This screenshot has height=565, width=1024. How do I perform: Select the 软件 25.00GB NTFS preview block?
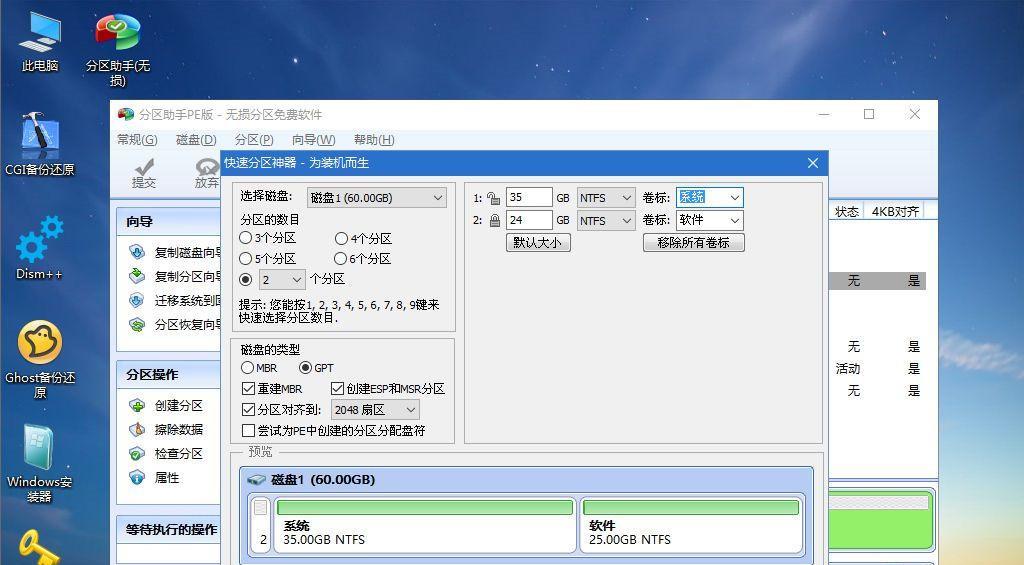(x=691, y=525)
